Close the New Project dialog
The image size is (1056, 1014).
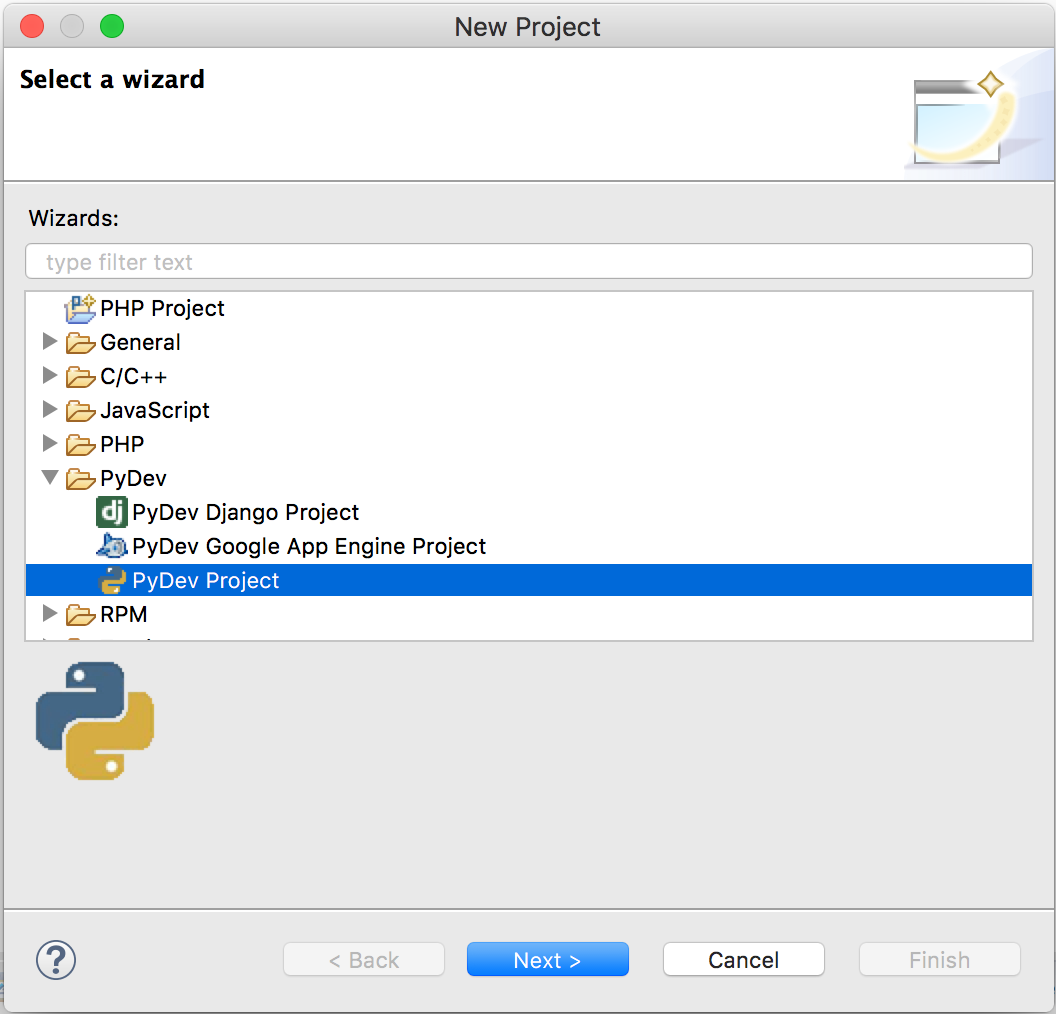coord(32,26)
